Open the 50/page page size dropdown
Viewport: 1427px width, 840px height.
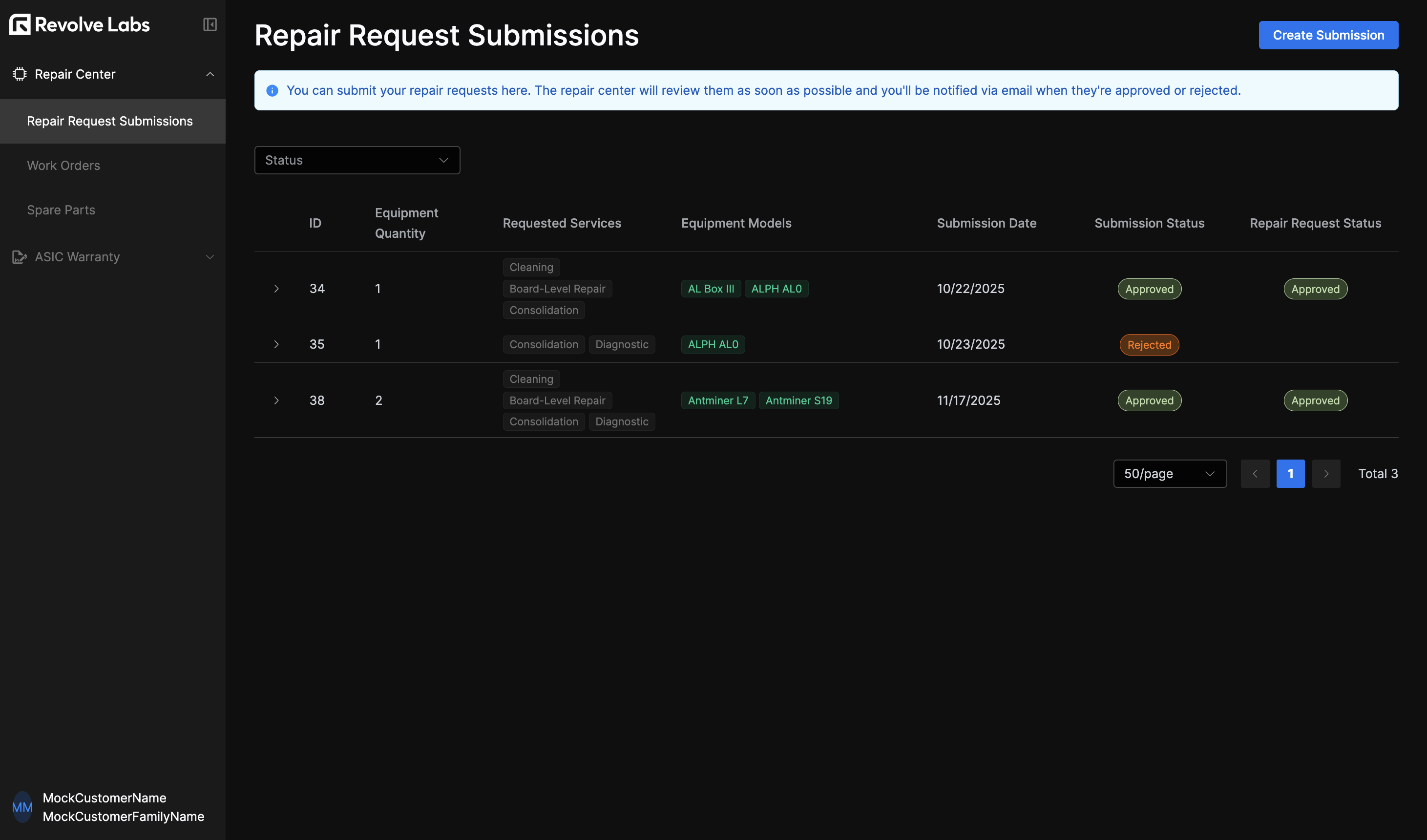coord(1169,474)
